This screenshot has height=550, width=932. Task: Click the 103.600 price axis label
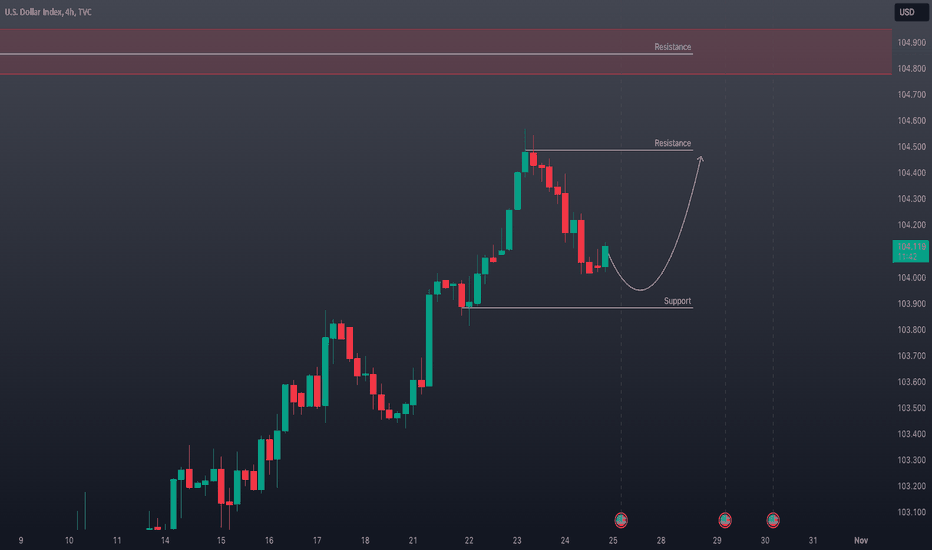tap(911, 382)
